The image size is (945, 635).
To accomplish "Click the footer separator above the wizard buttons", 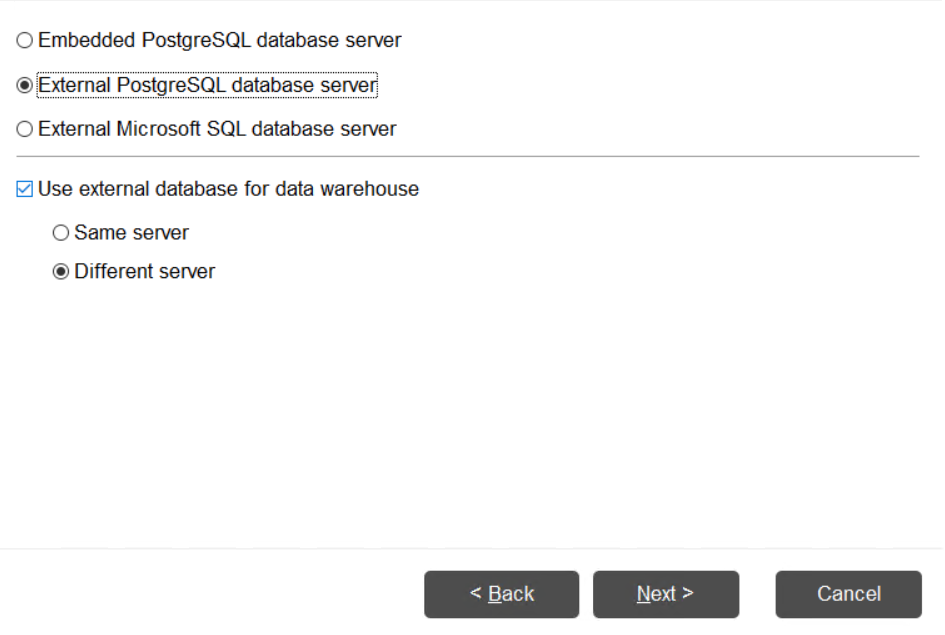I will point(471,548).
